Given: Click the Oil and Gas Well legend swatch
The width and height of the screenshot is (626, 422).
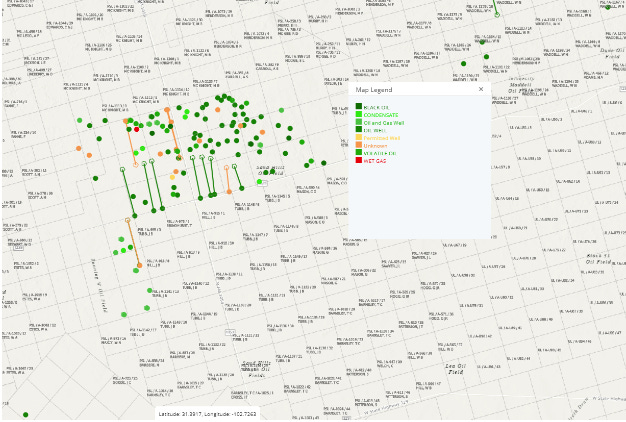Looking at the screenshot, I should point(359,122).
